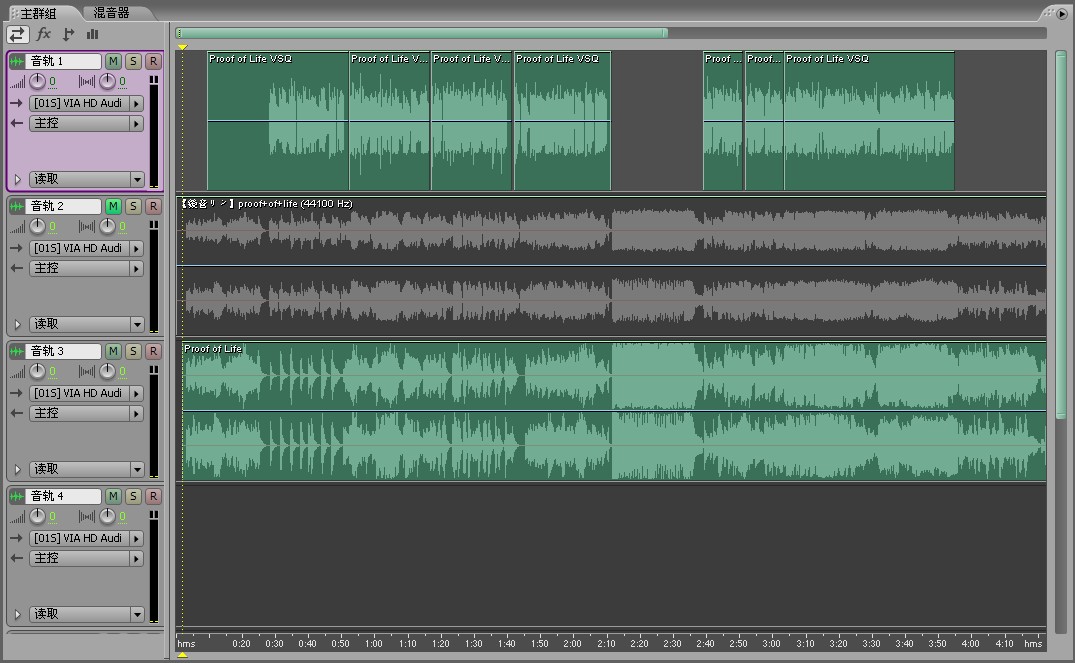The width and height of the screenshot is (1075, 663).
Task: Click the waveform icon of 音轨 1
Action: pos(16,62)
